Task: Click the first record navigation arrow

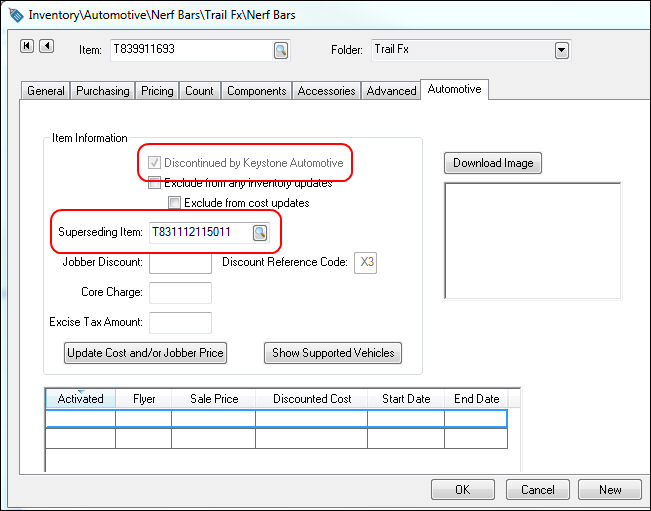Action: (26, 46)
